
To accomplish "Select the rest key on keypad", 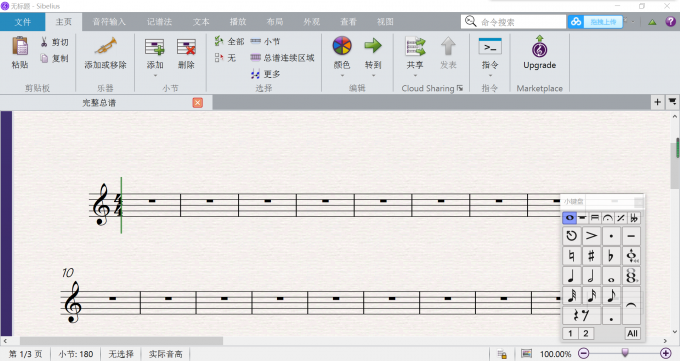I will pyautogui.click(x=581, y=315).
